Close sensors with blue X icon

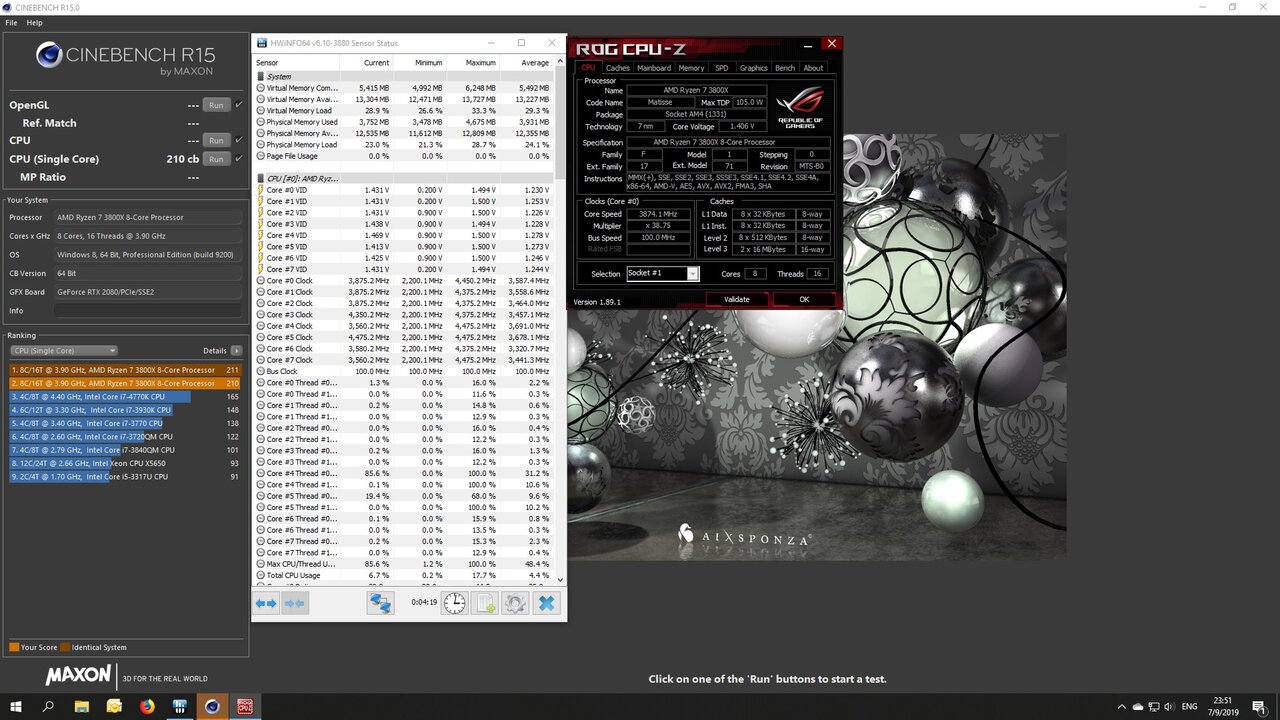click(546, 603)
